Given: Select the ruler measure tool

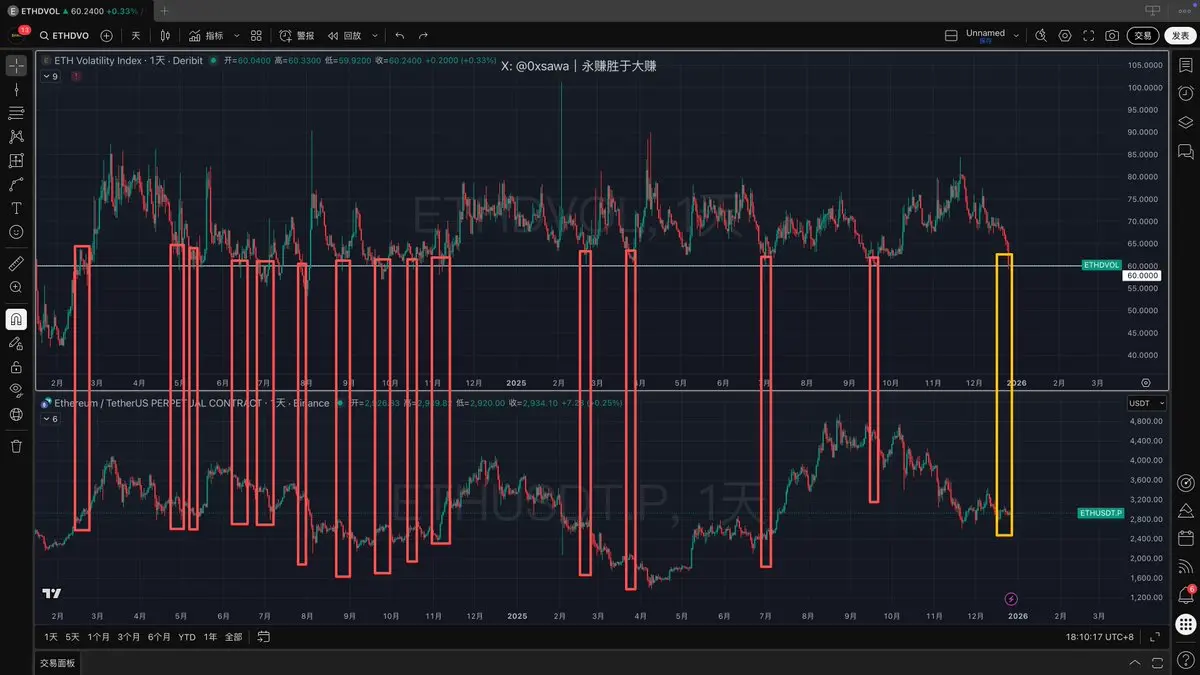Looking at the screenshot, I should tap(16, 263).
